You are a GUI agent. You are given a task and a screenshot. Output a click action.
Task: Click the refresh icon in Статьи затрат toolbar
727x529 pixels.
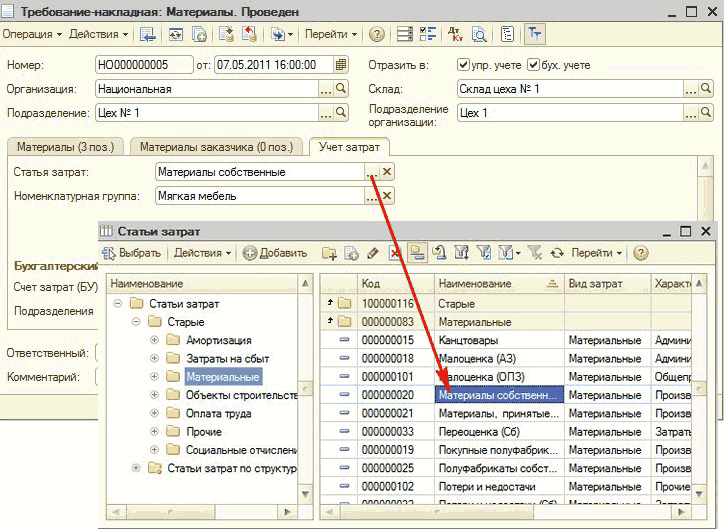(x=557, y=253)
